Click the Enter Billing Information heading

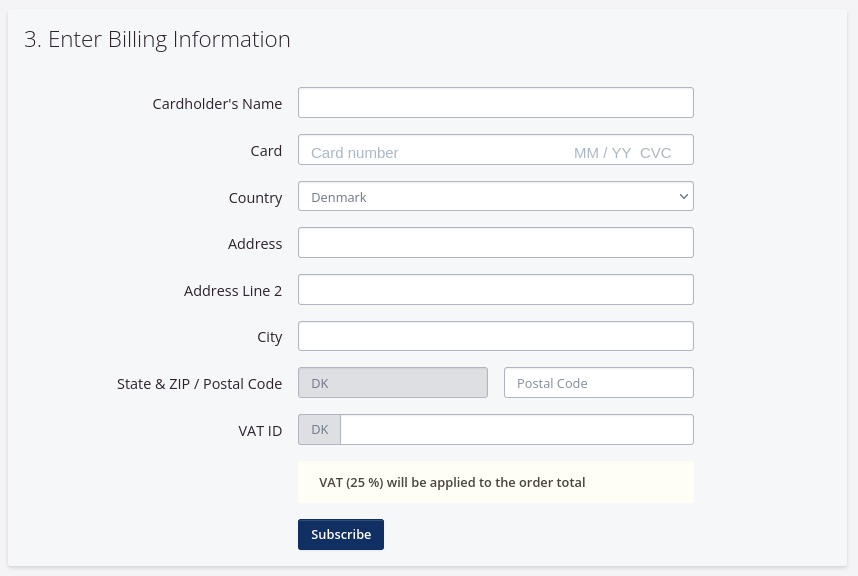tap(157, 39)
